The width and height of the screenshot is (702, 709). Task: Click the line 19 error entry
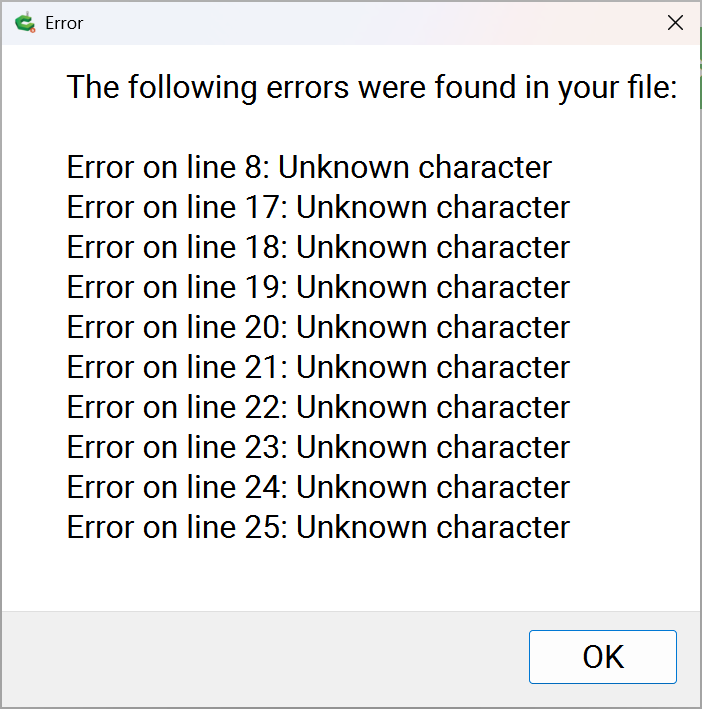point(318,287)
